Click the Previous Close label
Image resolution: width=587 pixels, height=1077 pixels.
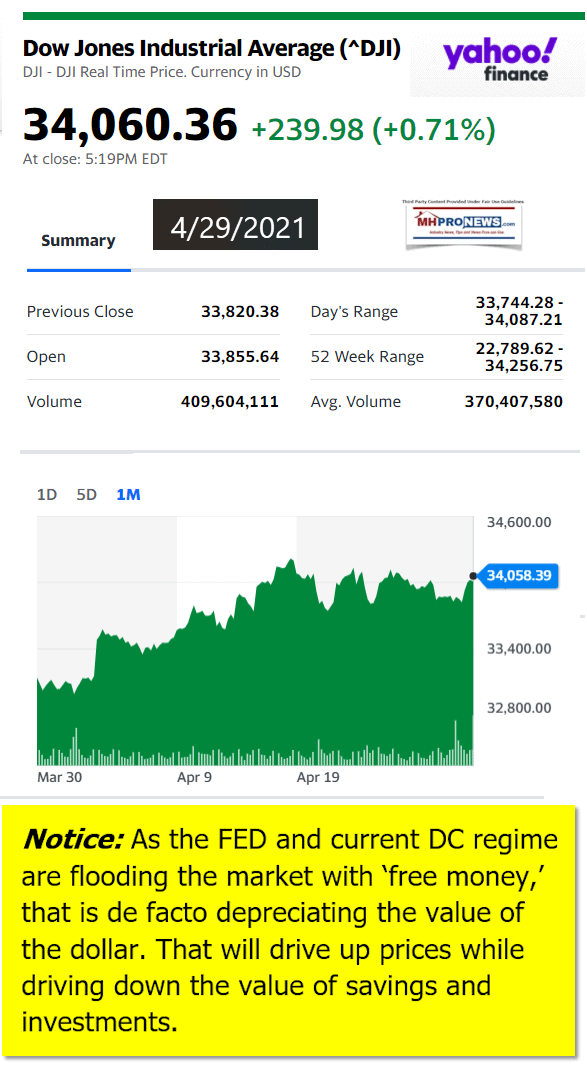pyautogui.click(x=80, y=312)
